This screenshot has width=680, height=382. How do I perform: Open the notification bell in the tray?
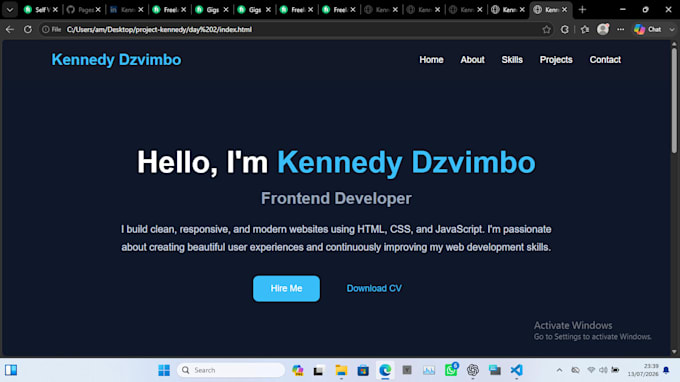[x=666, y=370]
